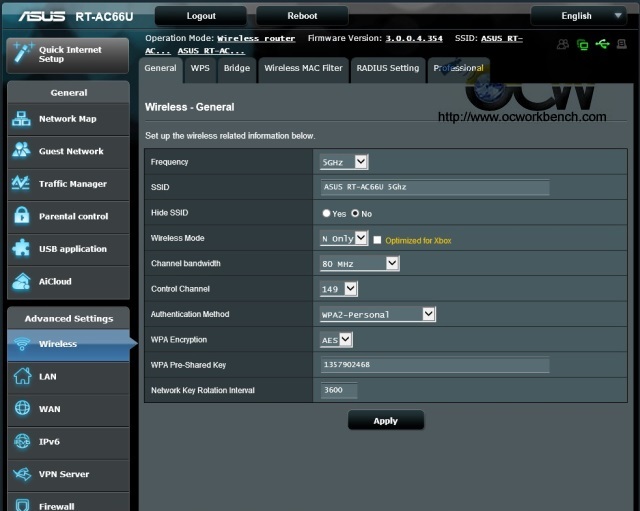Image resolution: width=640 pixels, height=511 pixels.
Task: Click the Parental control padlock icon
Action: pyautogui.click(x=22, y=215)
